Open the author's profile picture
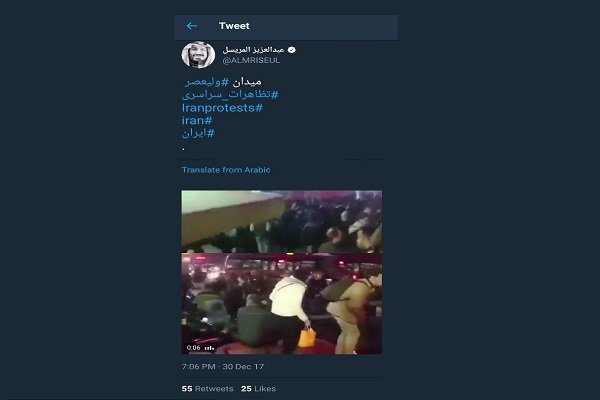The height and width of the screenshot is (400, 600). pyautogui.click(x=198, y=55)
